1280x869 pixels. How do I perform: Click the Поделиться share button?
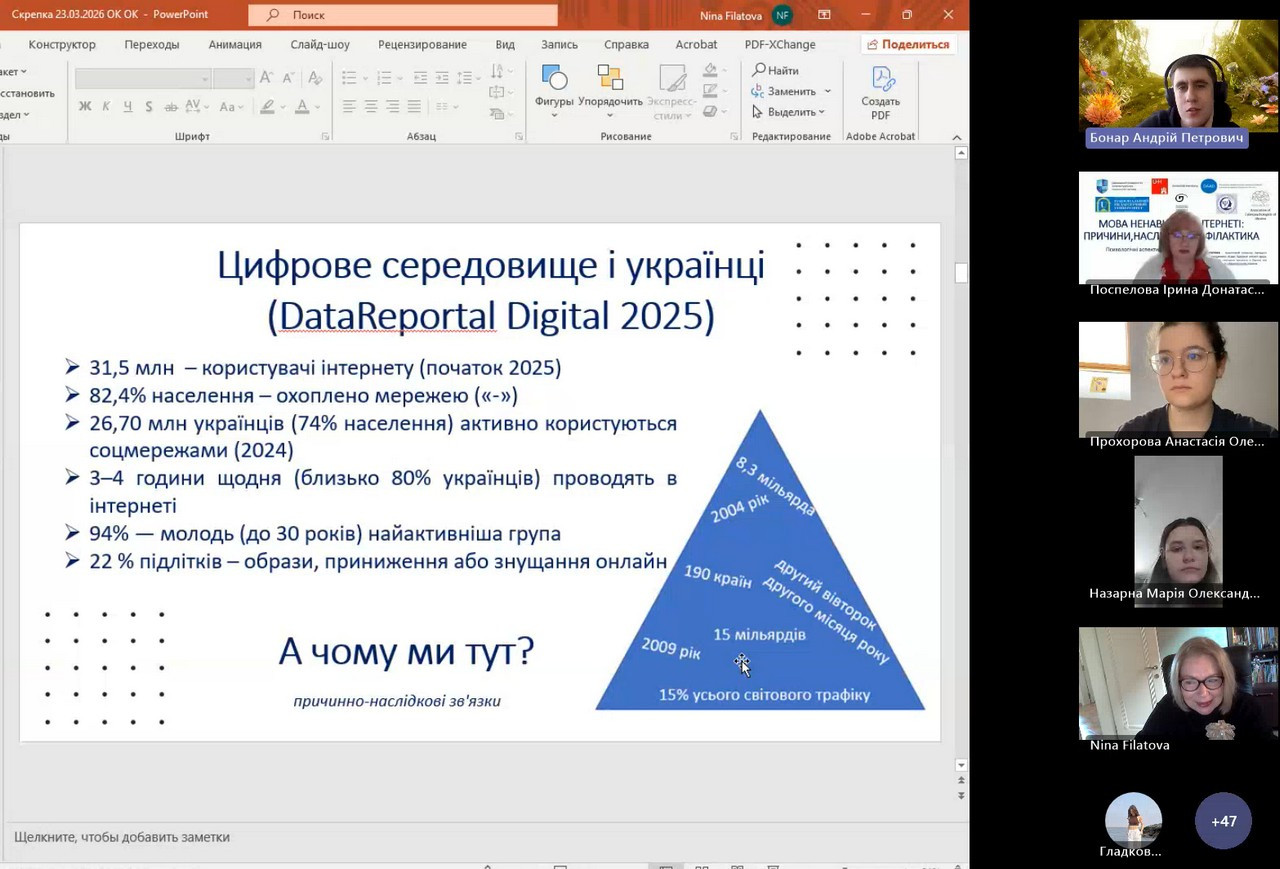tap(908, 44)
